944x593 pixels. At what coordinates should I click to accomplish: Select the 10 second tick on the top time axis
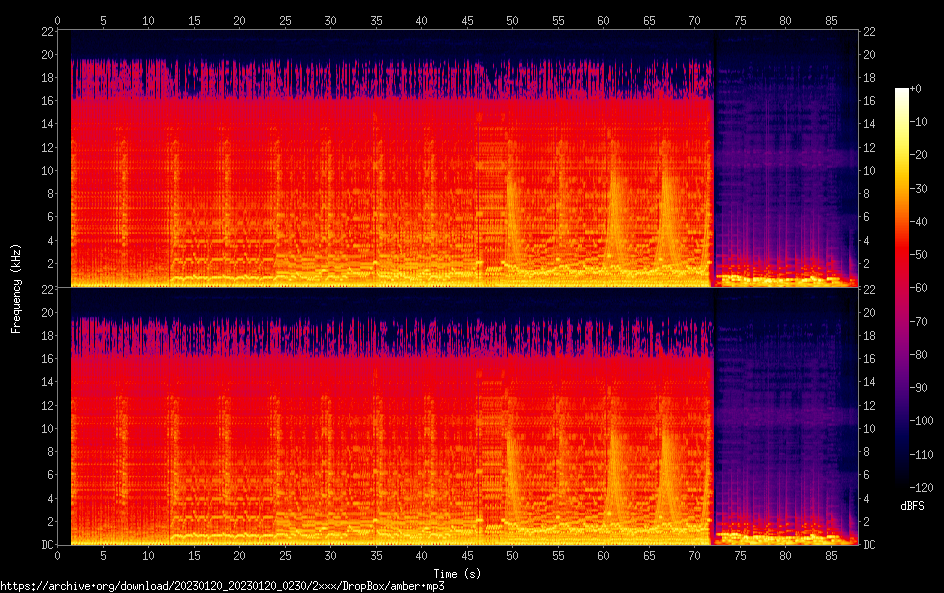pos(149,20)
